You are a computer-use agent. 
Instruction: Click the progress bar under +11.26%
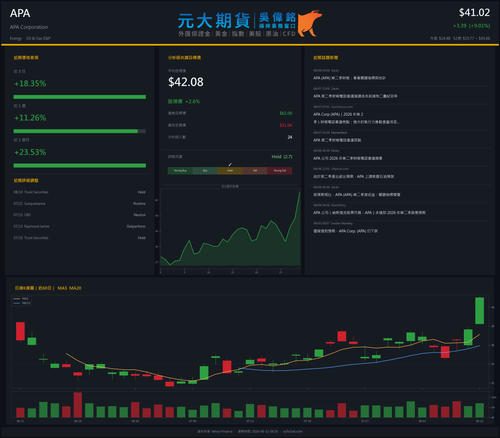point(80,131)
